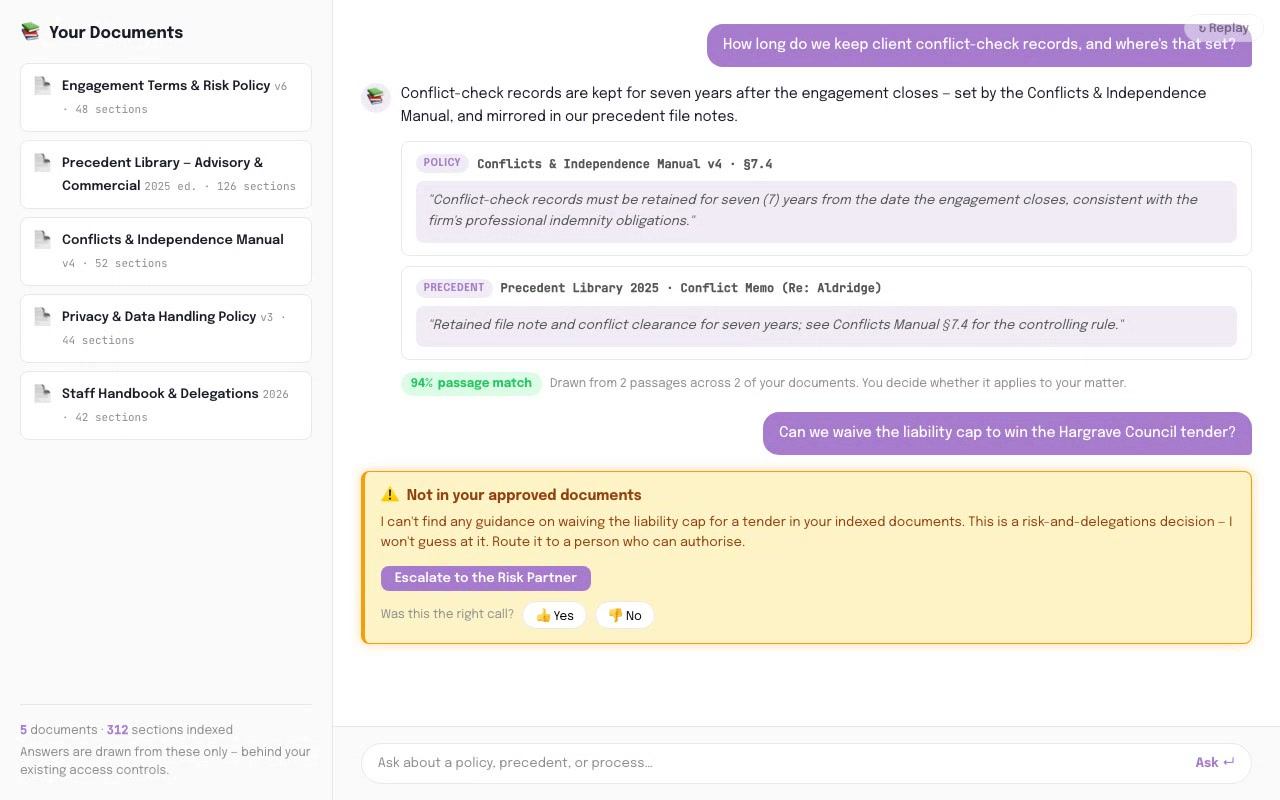Image resolution: width=1280 pixels, height=800 pixels.
Task: Click Escalate to the Risk Partner
Action: point(485,578)
